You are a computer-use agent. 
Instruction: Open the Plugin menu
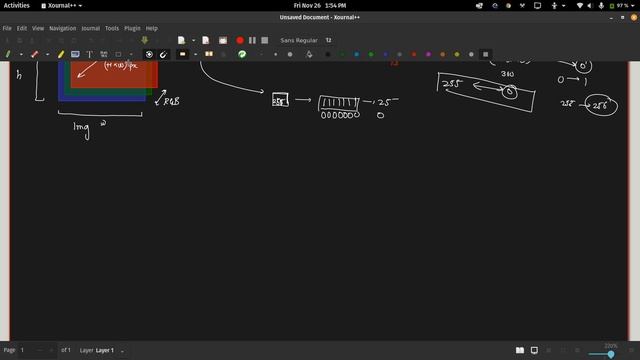pos(132,28)
